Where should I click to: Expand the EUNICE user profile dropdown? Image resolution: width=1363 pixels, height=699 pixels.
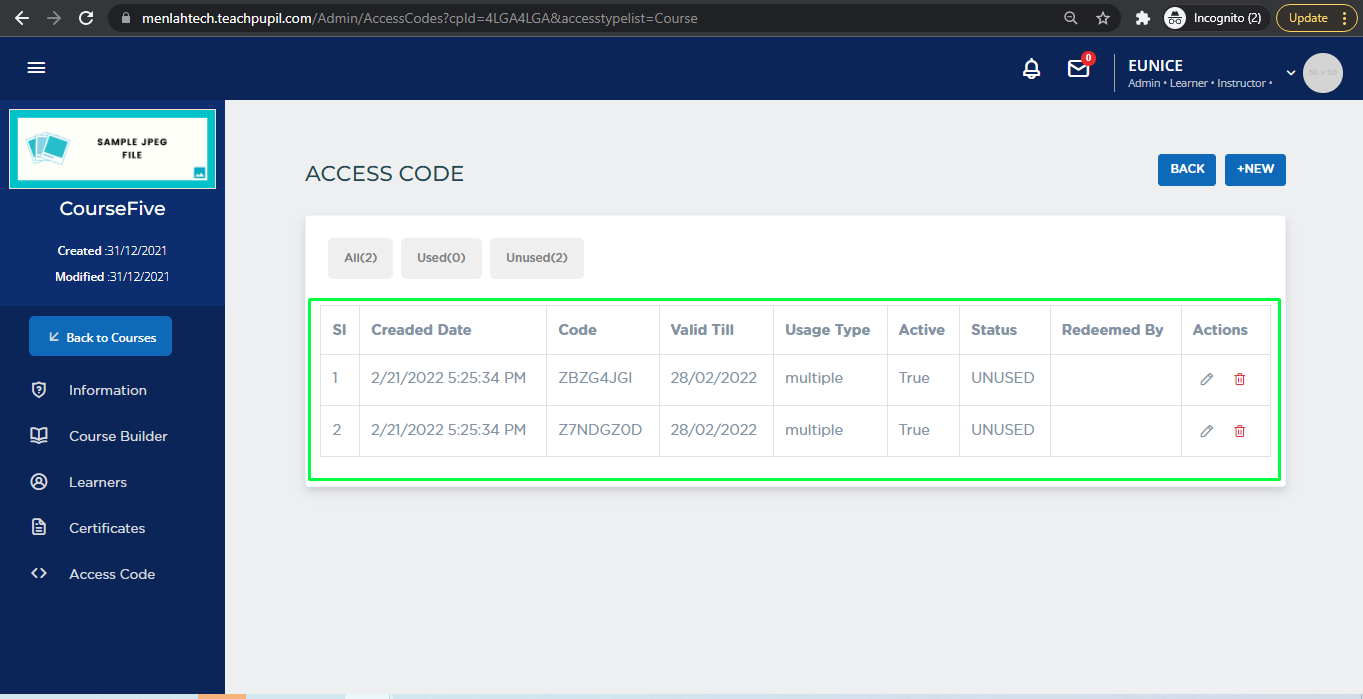click(x=1290, y=73)
